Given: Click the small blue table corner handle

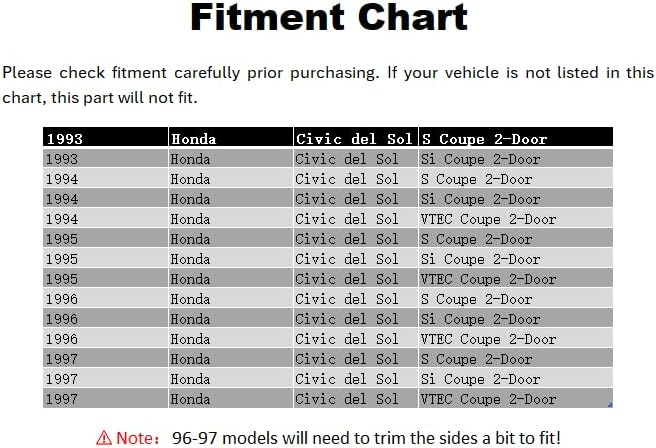Looking at the screenshot, I should click(610, 404).
